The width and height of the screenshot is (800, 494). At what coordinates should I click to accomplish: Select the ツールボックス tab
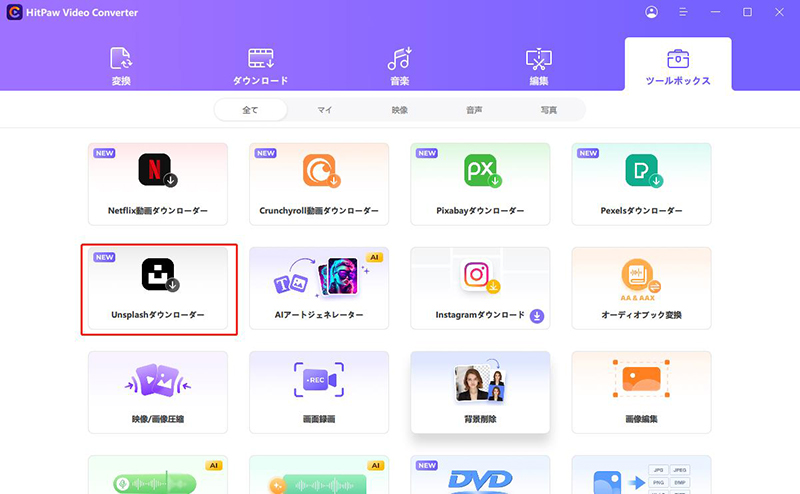(678, 65)
